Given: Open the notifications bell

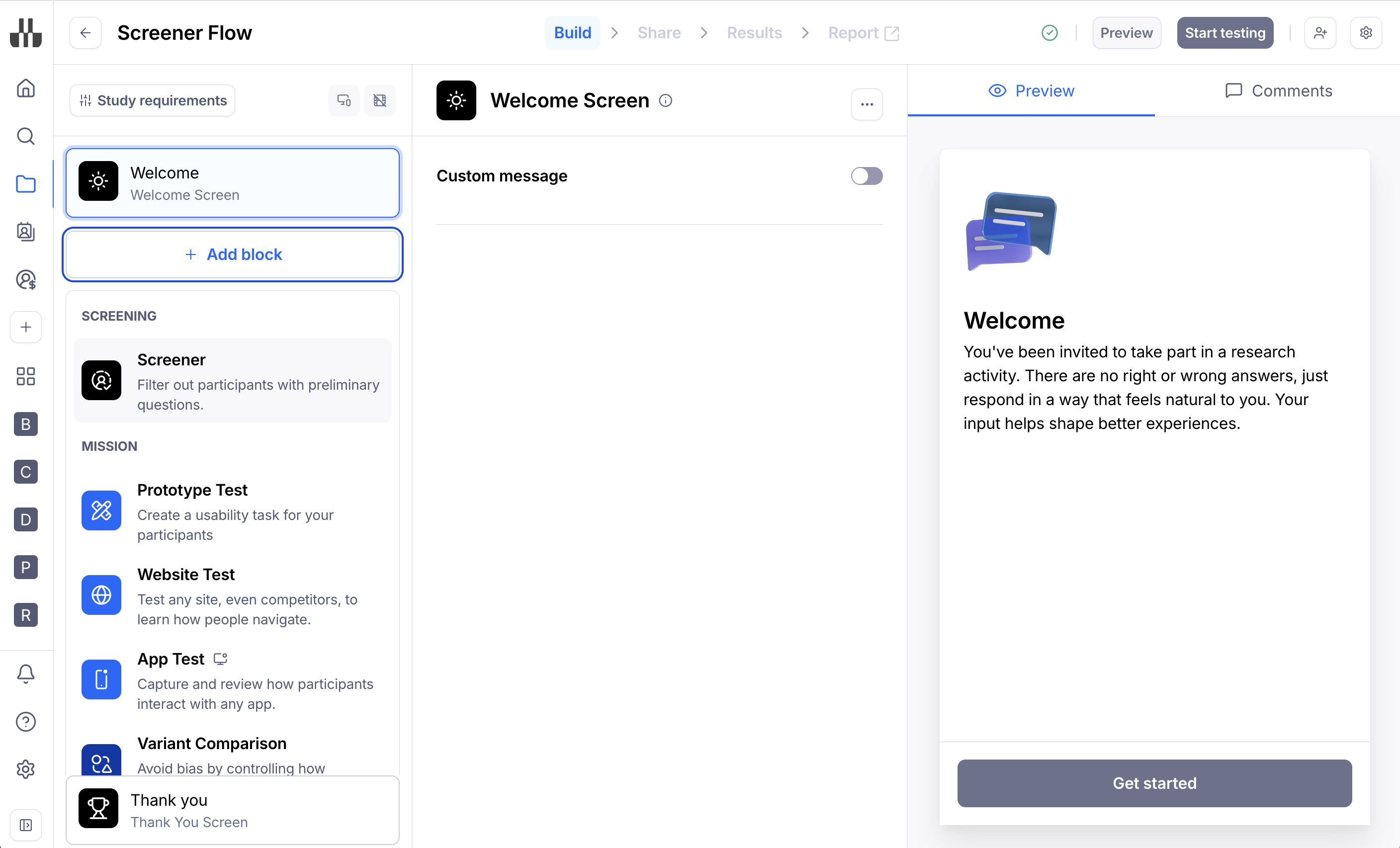Looking at the screenshot, I should point(25,674).
